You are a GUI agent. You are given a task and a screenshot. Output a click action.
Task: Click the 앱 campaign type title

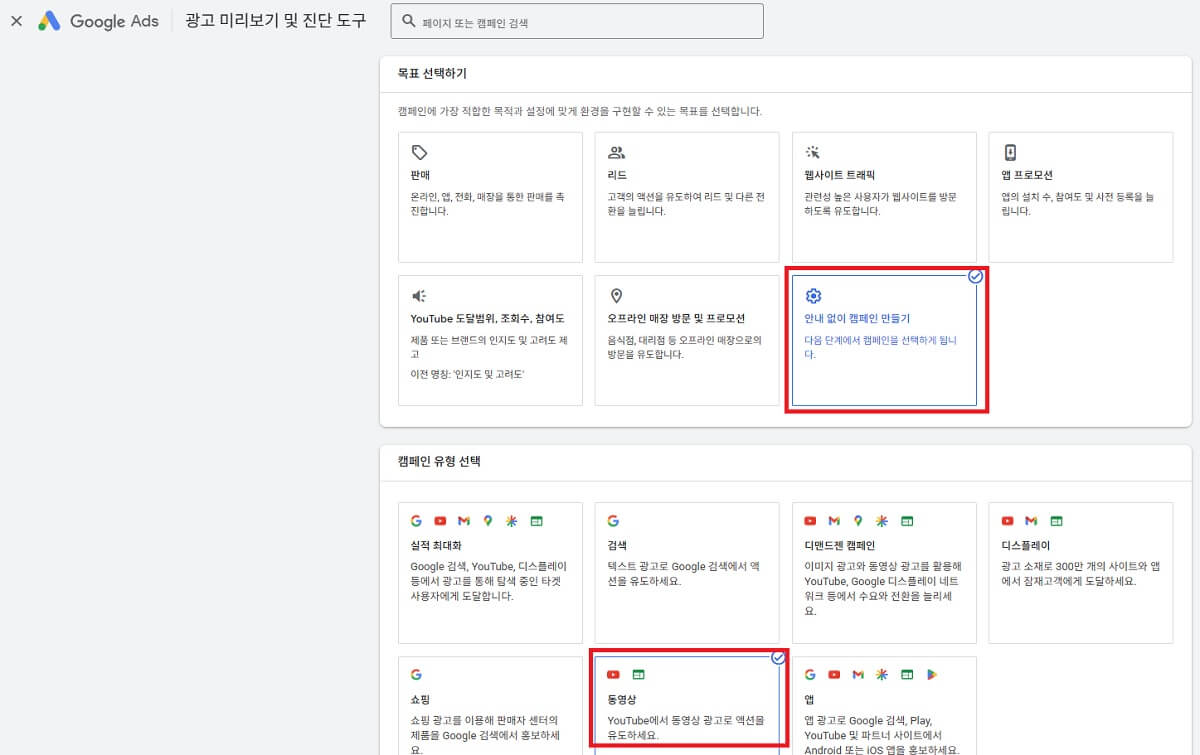810,699
